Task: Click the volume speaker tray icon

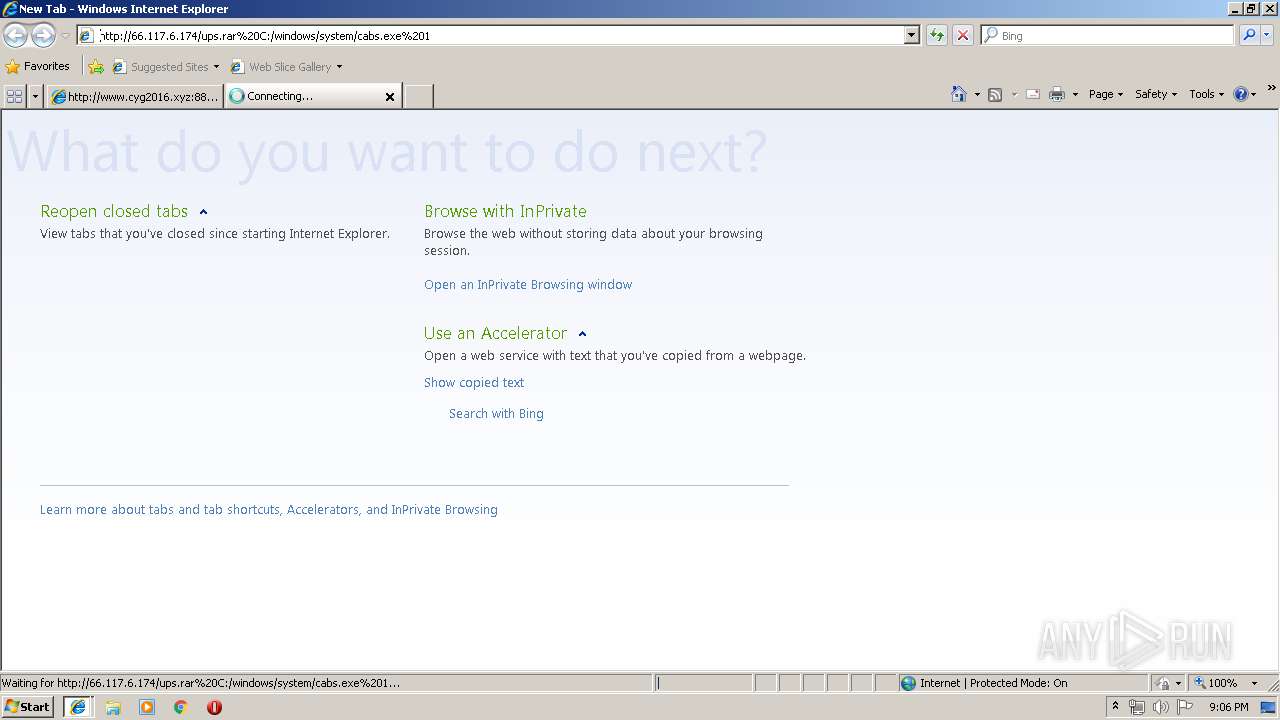Action: point(1161,707)
